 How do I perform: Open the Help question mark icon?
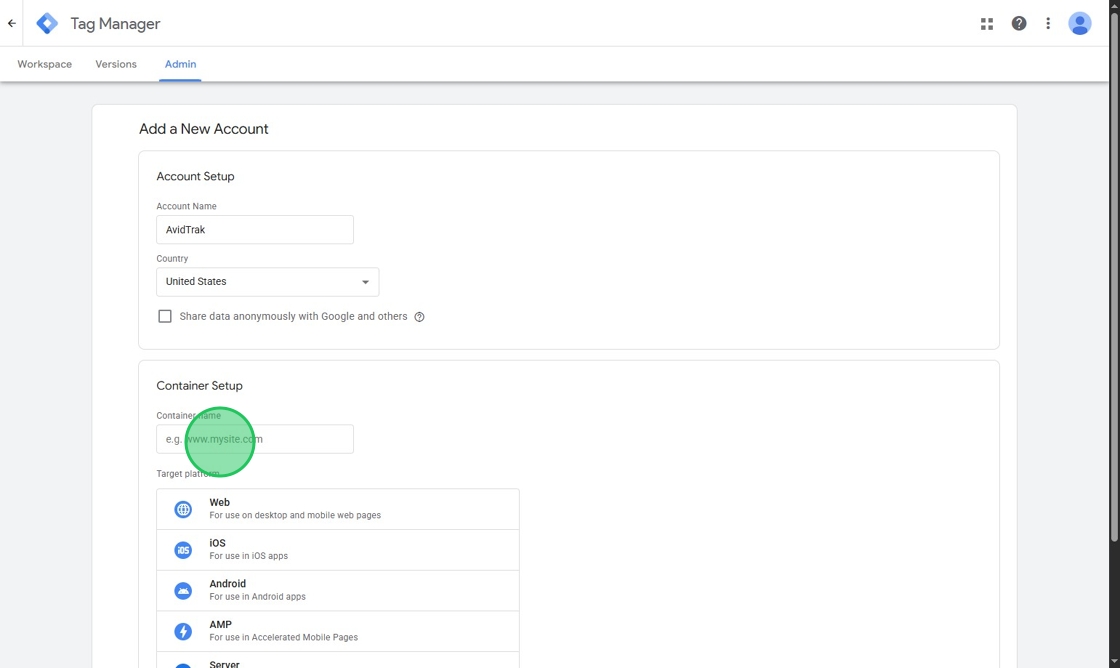(x=1019, y=24)
